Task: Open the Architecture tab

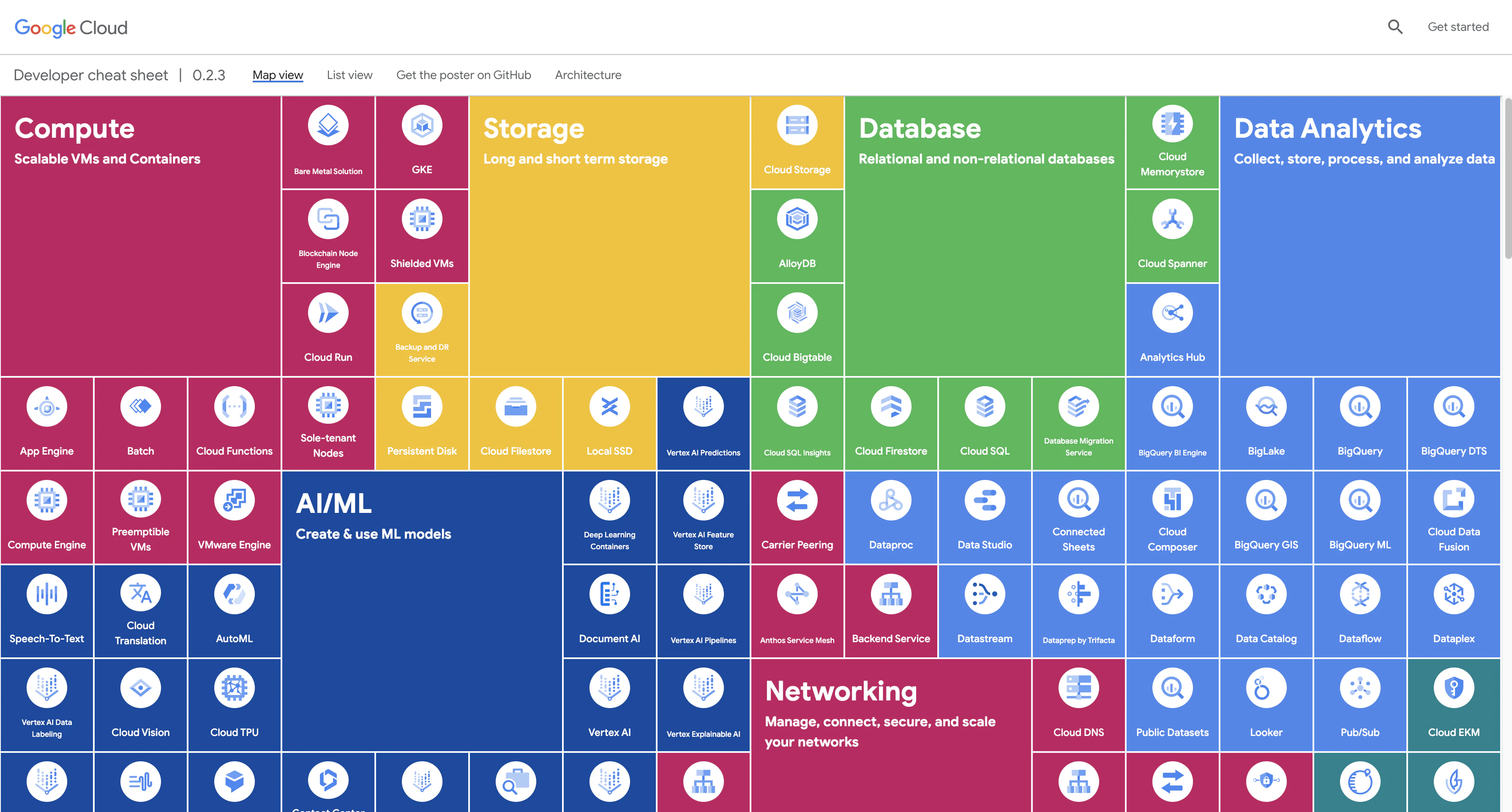Action: (588, 75)
